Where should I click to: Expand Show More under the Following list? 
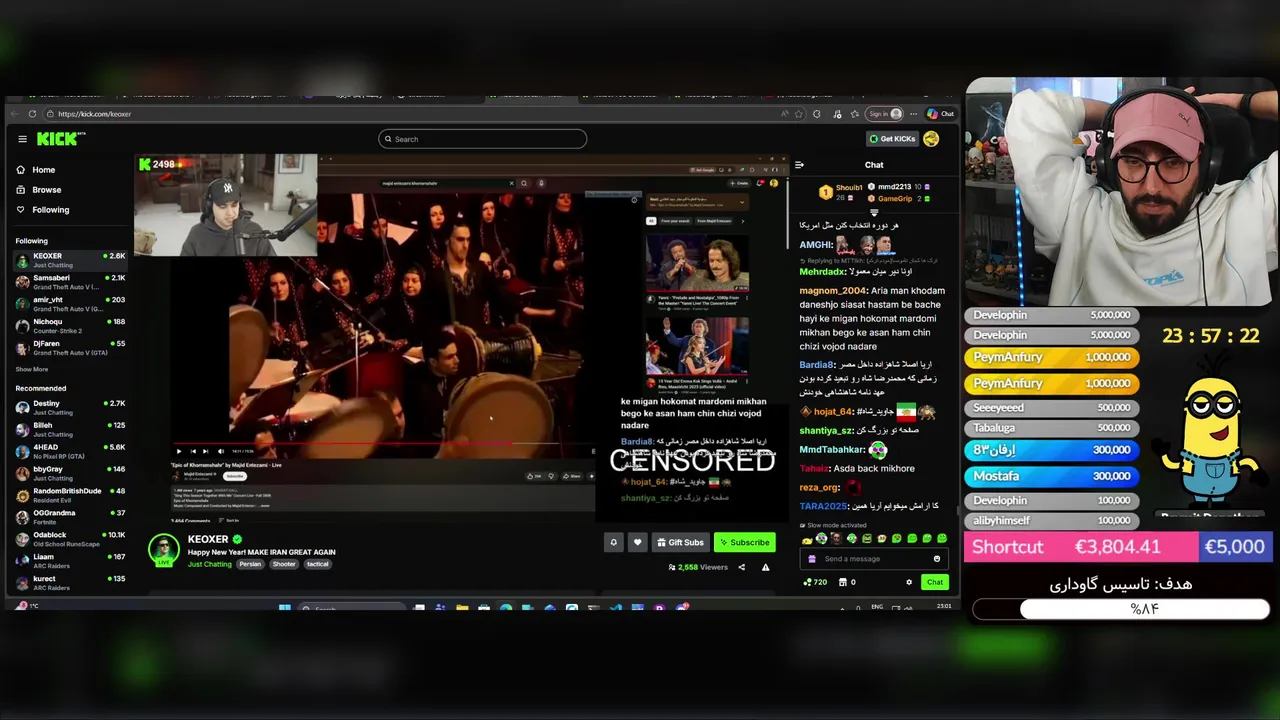[32, 369]
